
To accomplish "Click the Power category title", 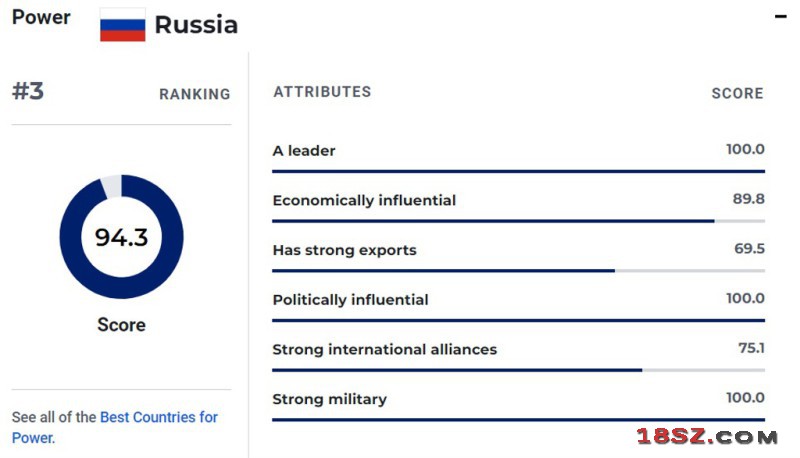I will tap(41, 17).
